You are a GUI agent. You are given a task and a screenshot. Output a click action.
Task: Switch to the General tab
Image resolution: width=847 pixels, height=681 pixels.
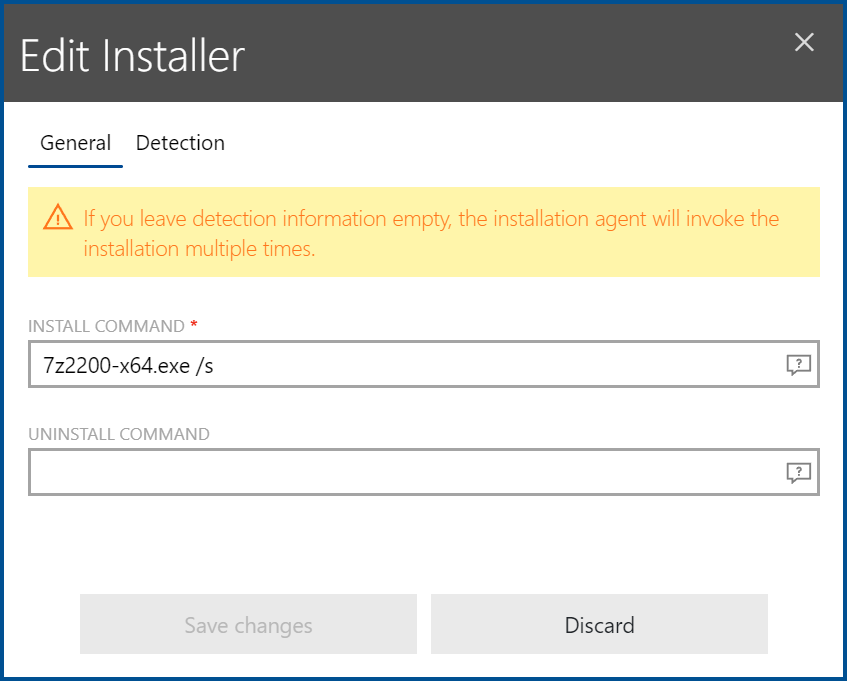(x=75, y=143)
